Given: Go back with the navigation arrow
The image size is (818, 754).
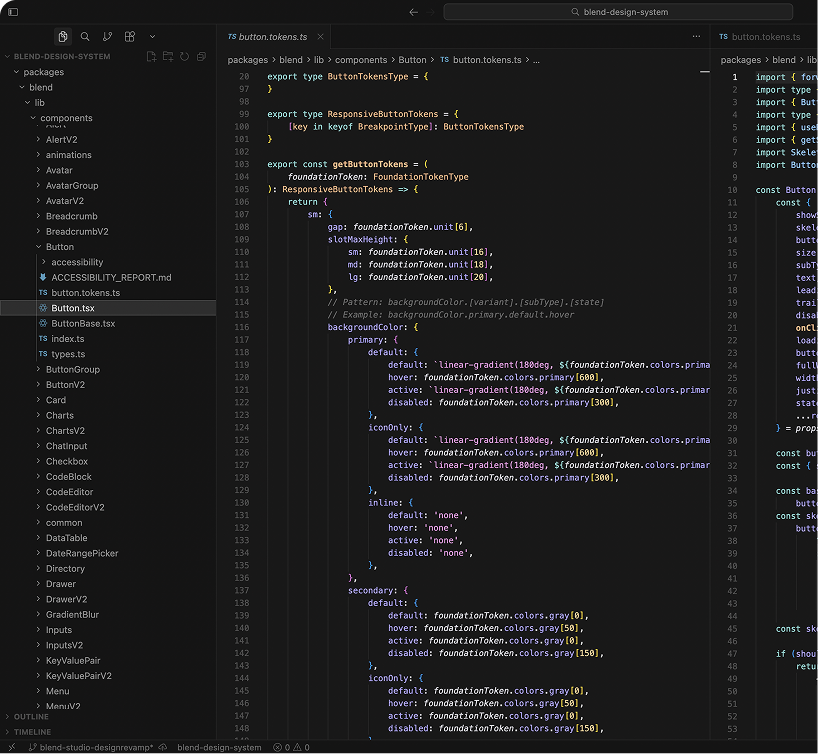Looking at the screenshot, I should pos(413,11).
